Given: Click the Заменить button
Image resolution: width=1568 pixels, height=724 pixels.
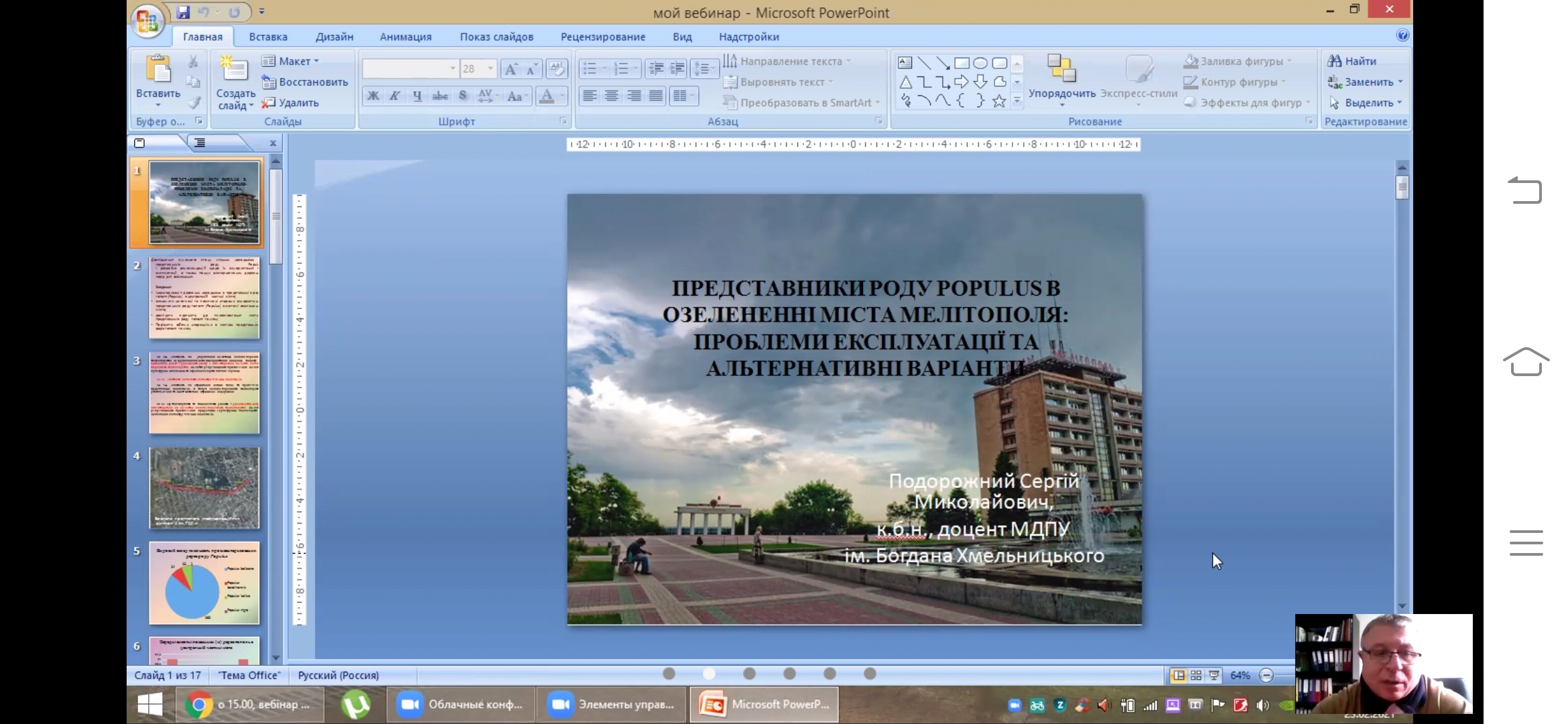Looking at the screenshot, I should (x=1368, y=82).
